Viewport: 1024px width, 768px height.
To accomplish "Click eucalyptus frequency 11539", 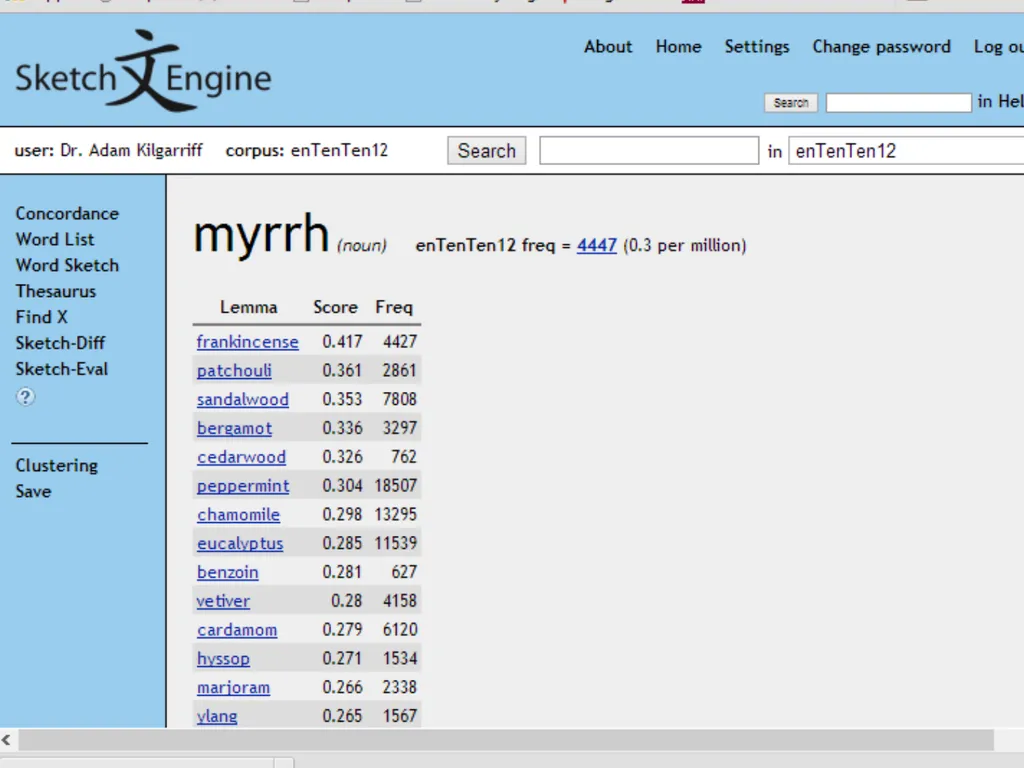I will [x=395, y=543].
